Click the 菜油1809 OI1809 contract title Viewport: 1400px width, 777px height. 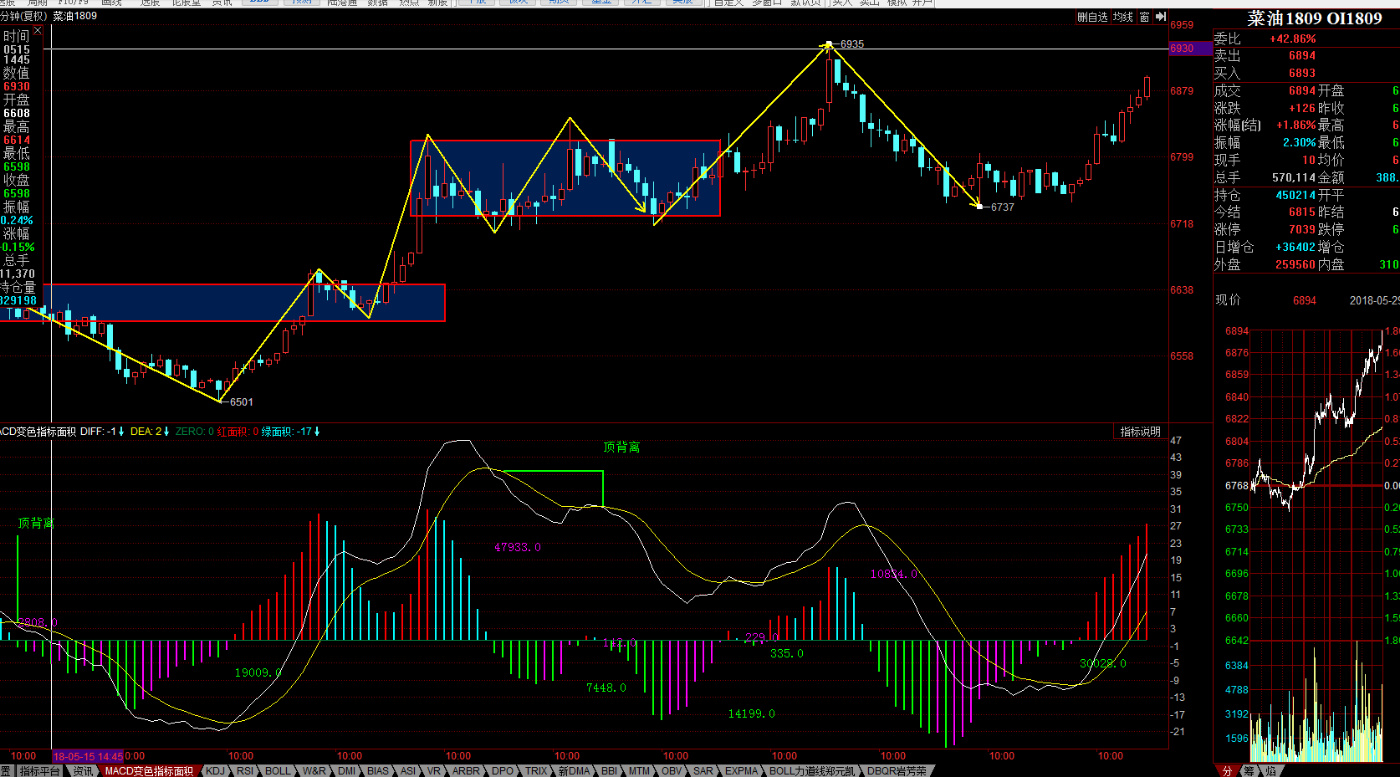1315,18
